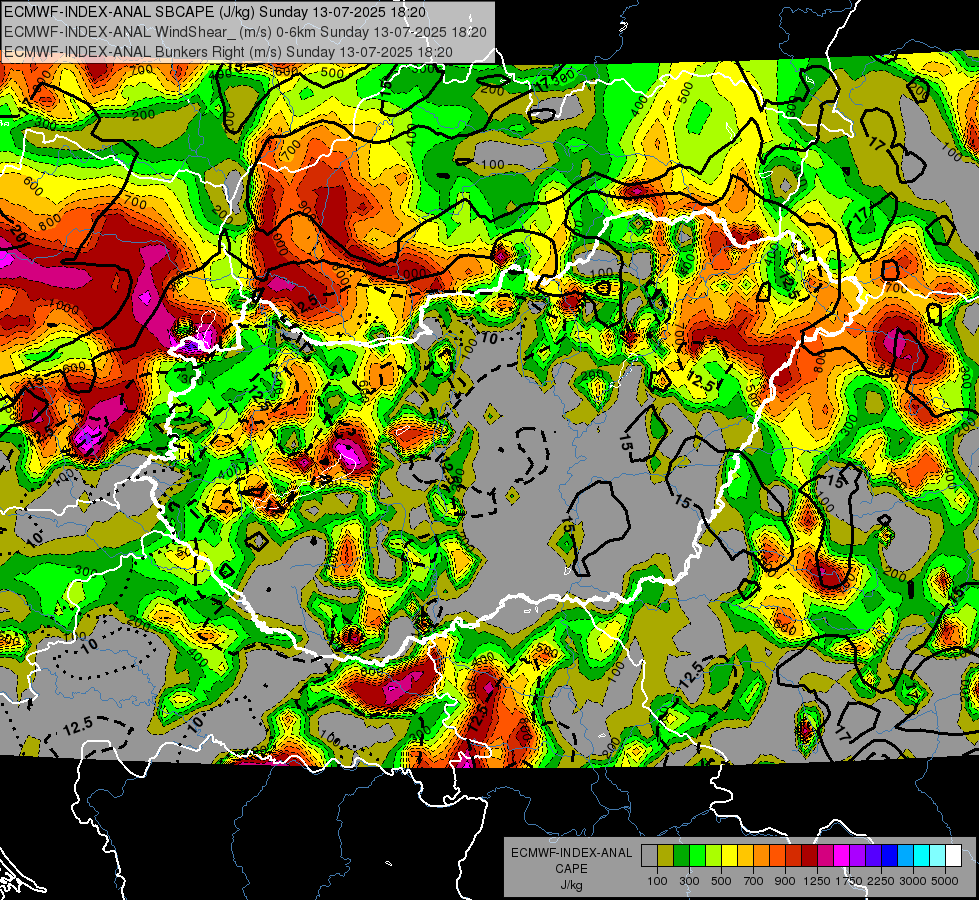Image resolution: width=979 pixels, height=900 pixels.
Task: Click the legend value 1250
Action: (x=817, y=881)
